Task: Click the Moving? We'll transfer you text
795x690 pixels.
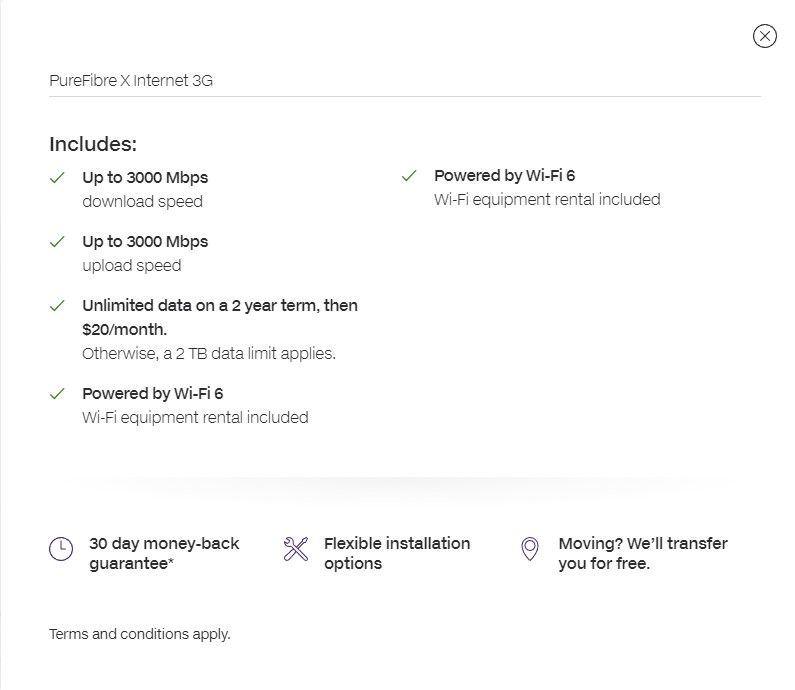Action: coord(642,553)
